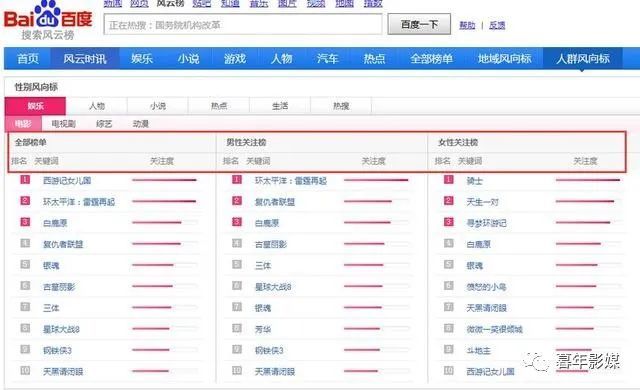Open 寻梦环游记 in 女性关注榜 list
640x390 pixels.
tap(487, 223)
